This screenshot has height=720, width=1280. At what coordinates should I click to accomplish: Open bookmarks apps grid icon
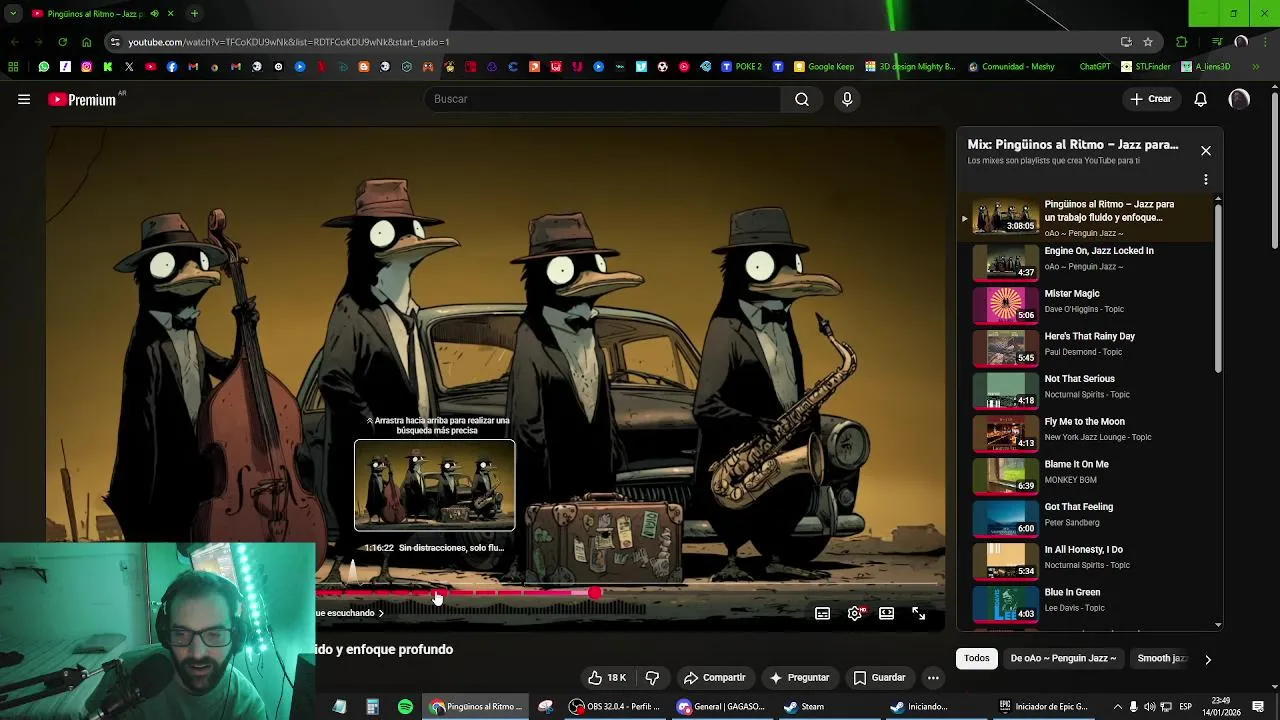pos(13,67)
